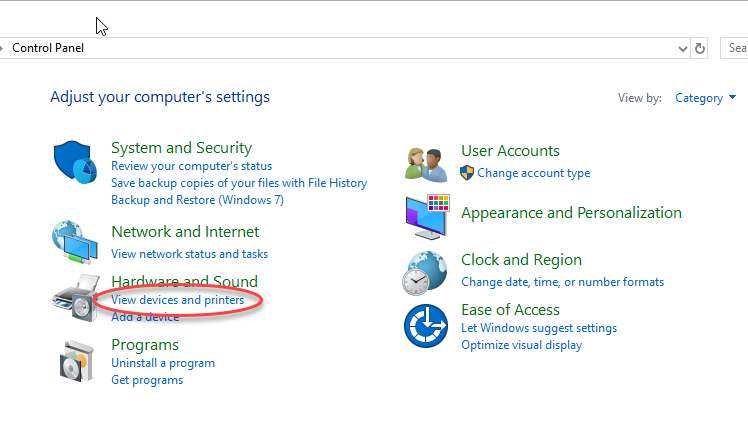
Task: Click the Network and Internet globe icon
Action: (x=77, y=240)
